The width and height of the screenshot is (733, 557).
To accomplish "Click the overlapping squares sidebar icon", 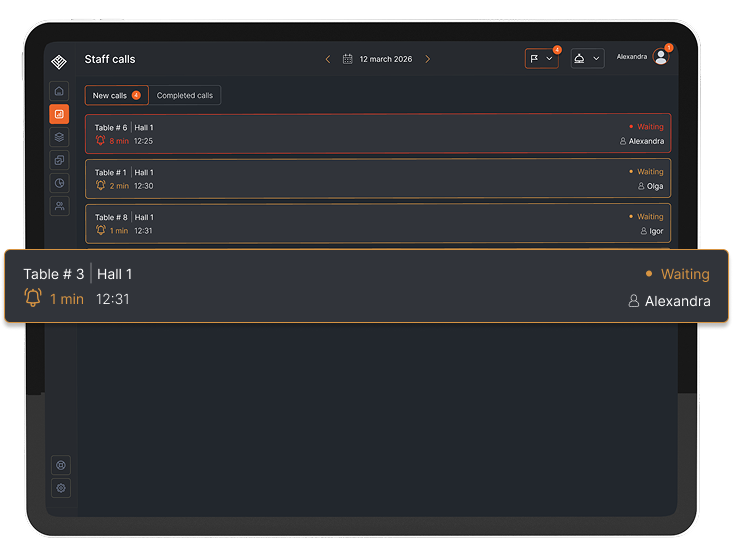I will pyautogui.click(x=59, y=160).
